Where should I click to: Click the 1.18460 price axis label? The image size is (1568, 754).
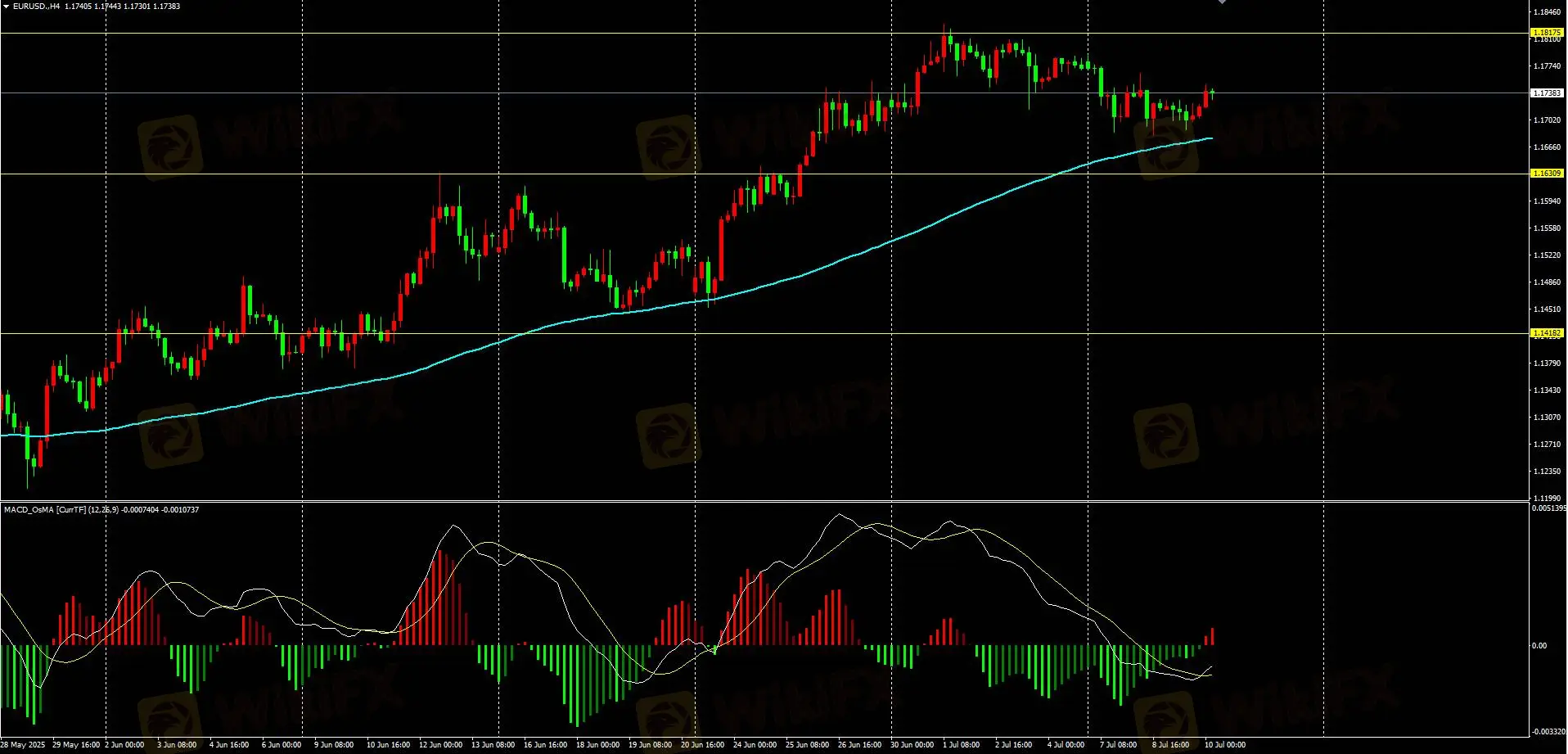(1547, 12)
